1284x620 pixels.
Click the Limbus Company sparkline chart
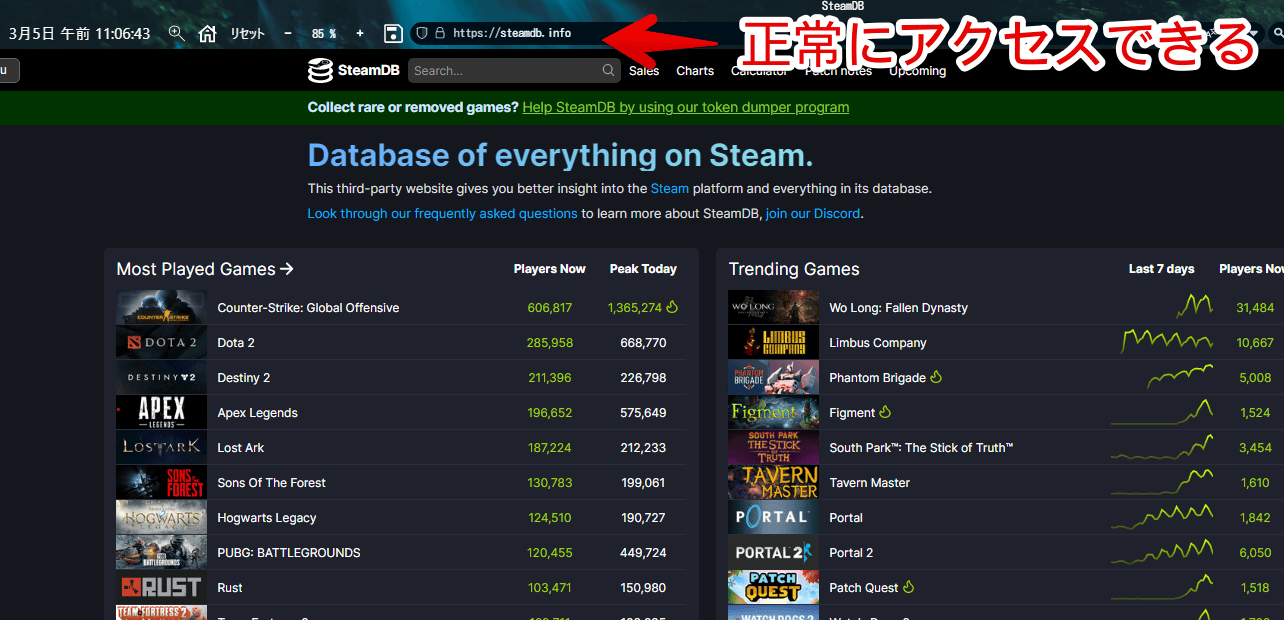click(x=1167, y=342)
